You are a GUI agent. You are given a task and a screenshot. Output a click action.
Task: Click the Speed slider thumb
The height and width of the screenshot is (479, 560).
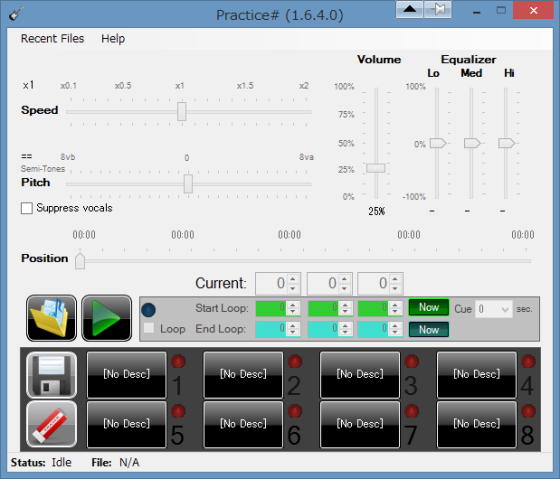pyautogui.click(x=181, y=111)
